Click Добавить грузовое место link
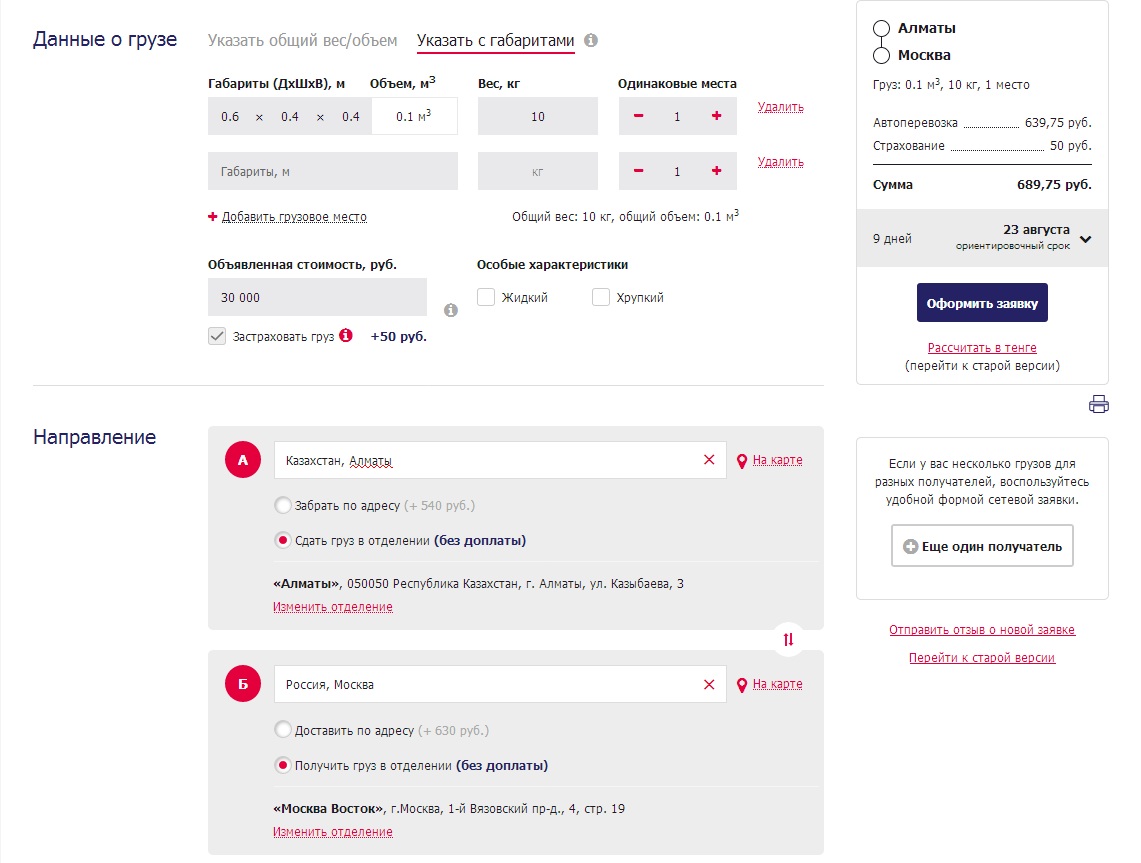The height and width of the screenshot is (863, 1141). click(294, 217)
